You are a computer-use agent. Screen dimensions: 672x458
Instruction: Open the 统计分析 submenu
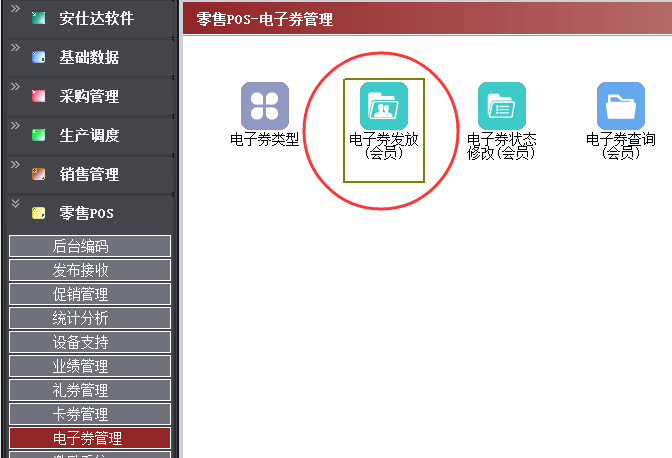(90, 318)
